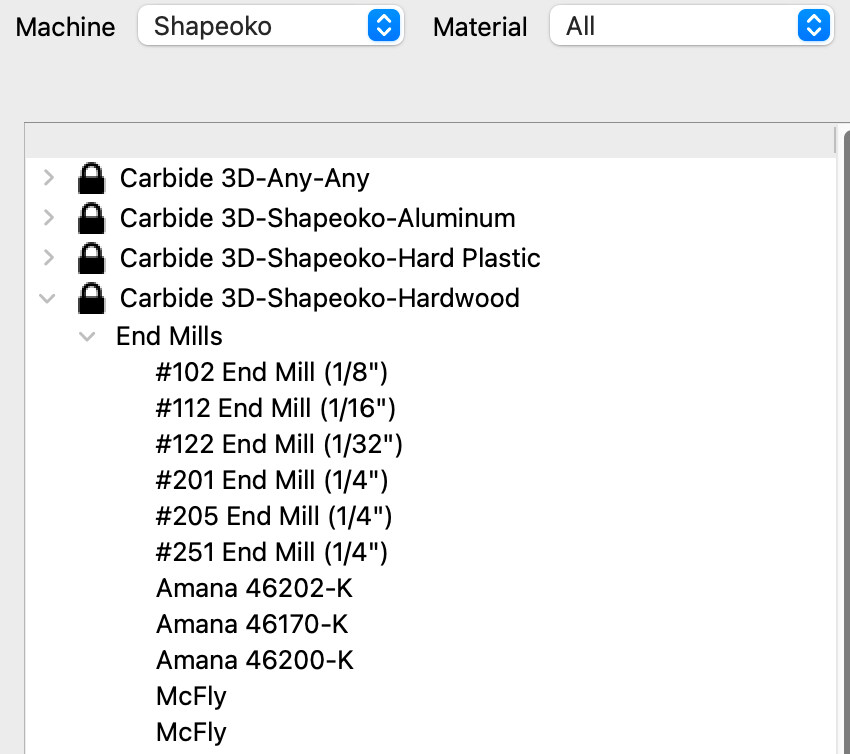This screenshot has height=754, width=850.
Task: Open the Material dropdown showing All
Action: click(691, 26)
